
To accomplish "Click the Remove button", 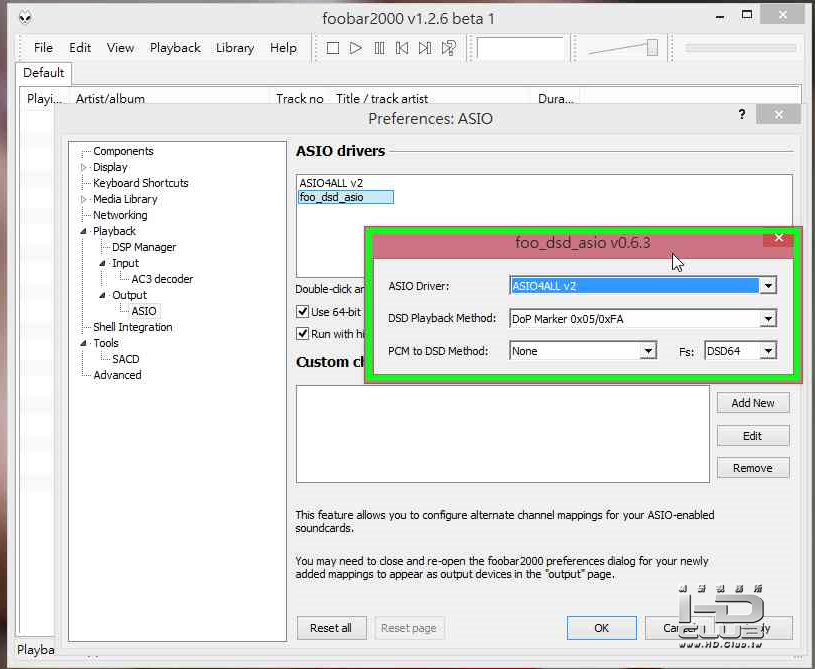I will tap(753, 468).
